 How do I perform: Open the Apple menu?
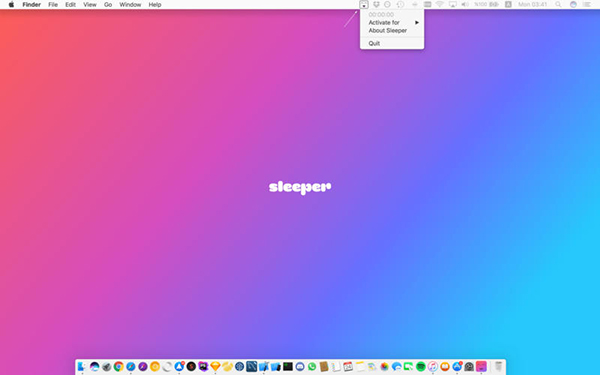pos(11,5)
